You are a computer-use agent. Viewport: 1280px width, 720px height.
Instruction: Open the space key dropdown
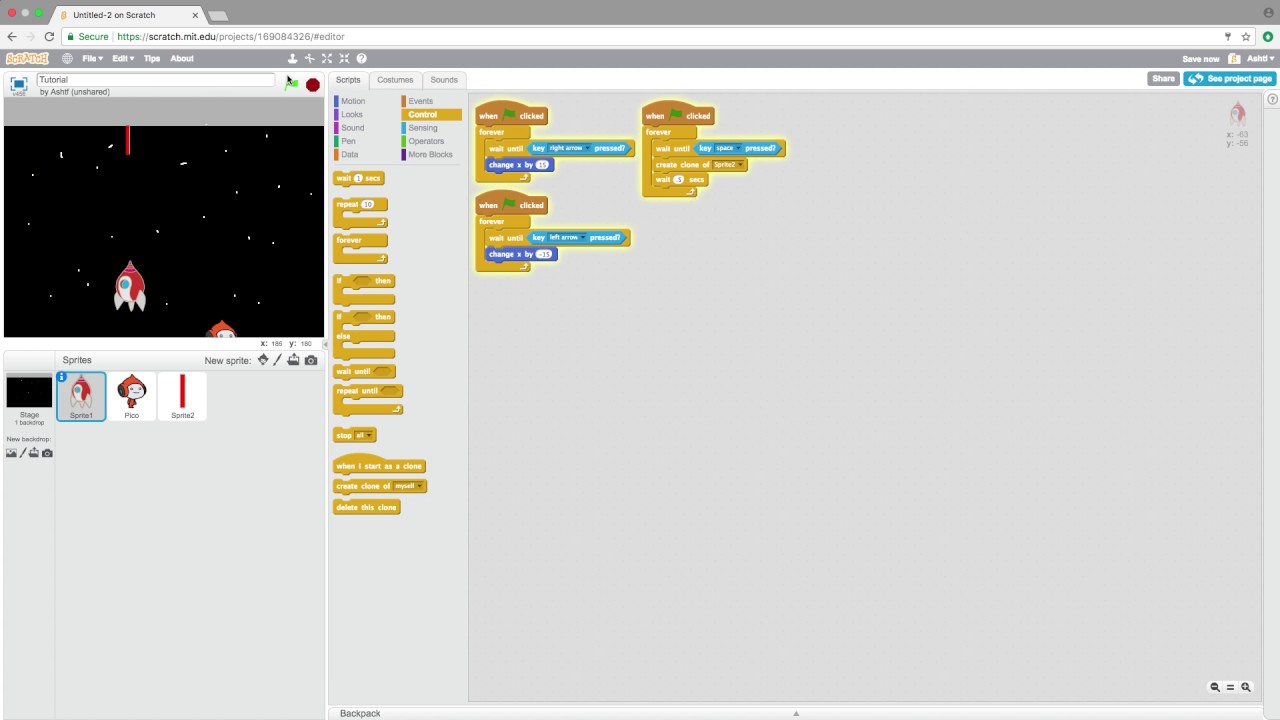click(739, 149)
